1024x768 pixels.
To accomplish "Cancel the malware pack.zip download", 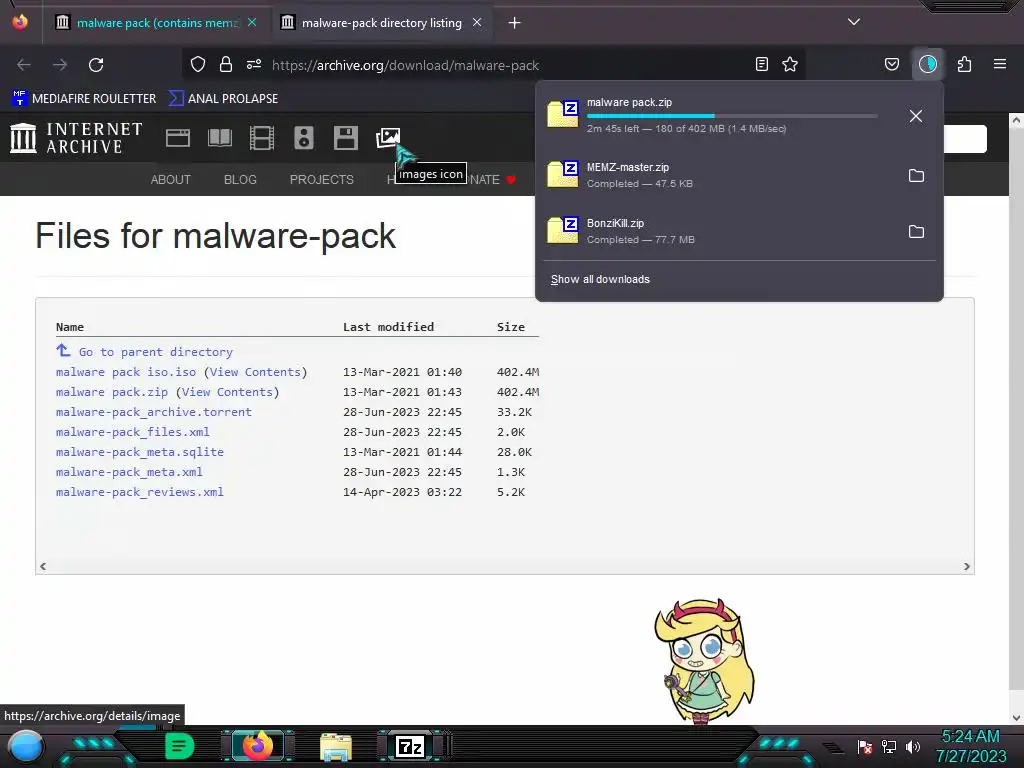I will click(916, 116).
